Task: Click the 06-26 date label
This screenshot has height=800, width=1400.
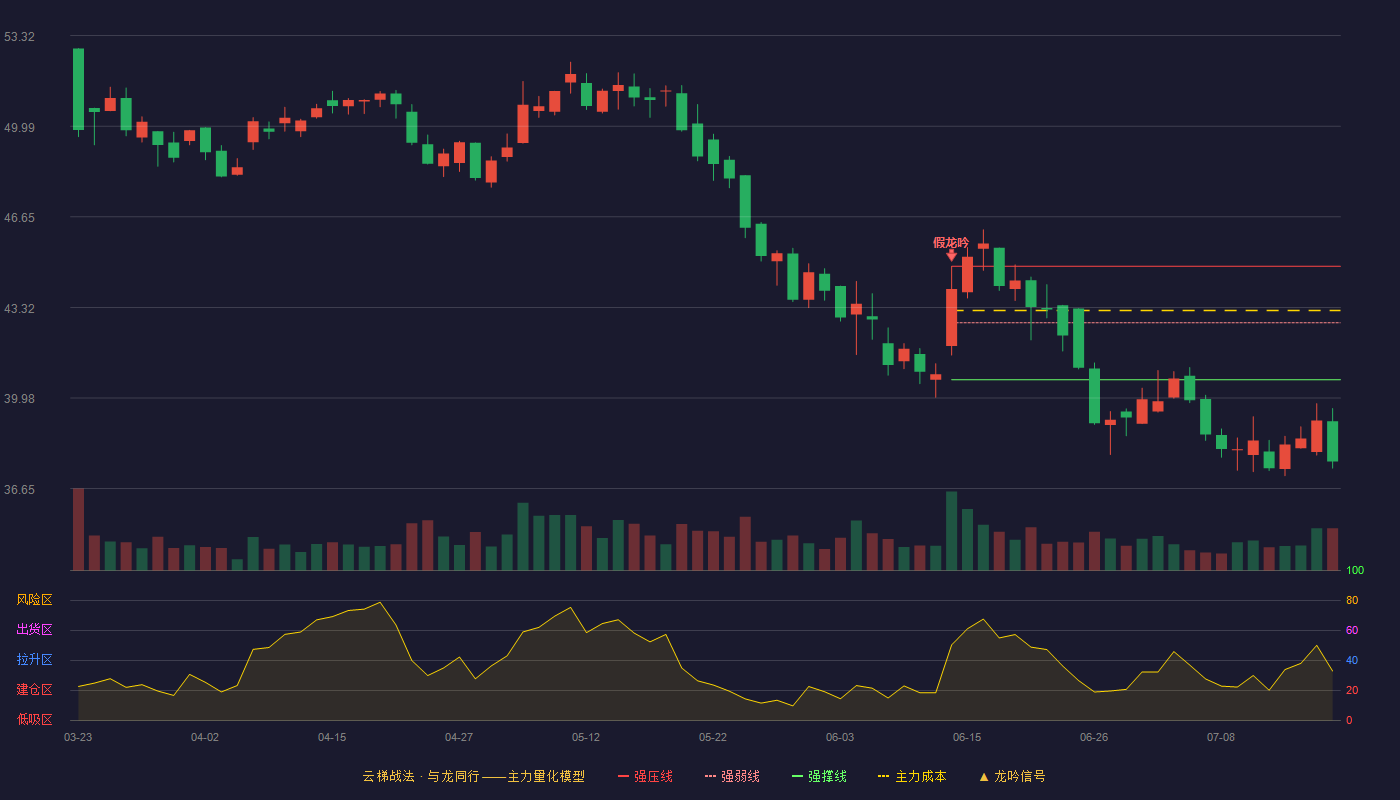Action: (x=1094, y=737)
